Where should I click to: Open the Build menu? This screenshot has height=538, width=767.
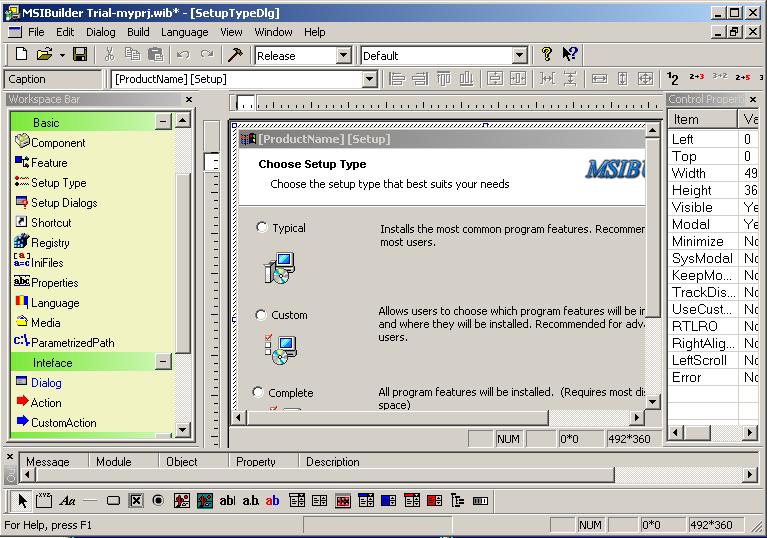click(x=138, y=32)
